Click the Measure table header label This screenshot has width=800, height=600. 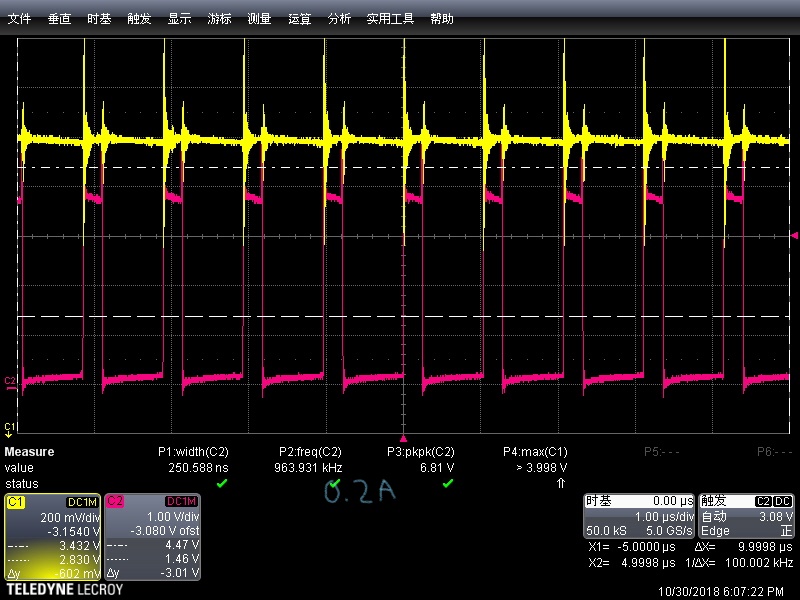tap(29, 452)
